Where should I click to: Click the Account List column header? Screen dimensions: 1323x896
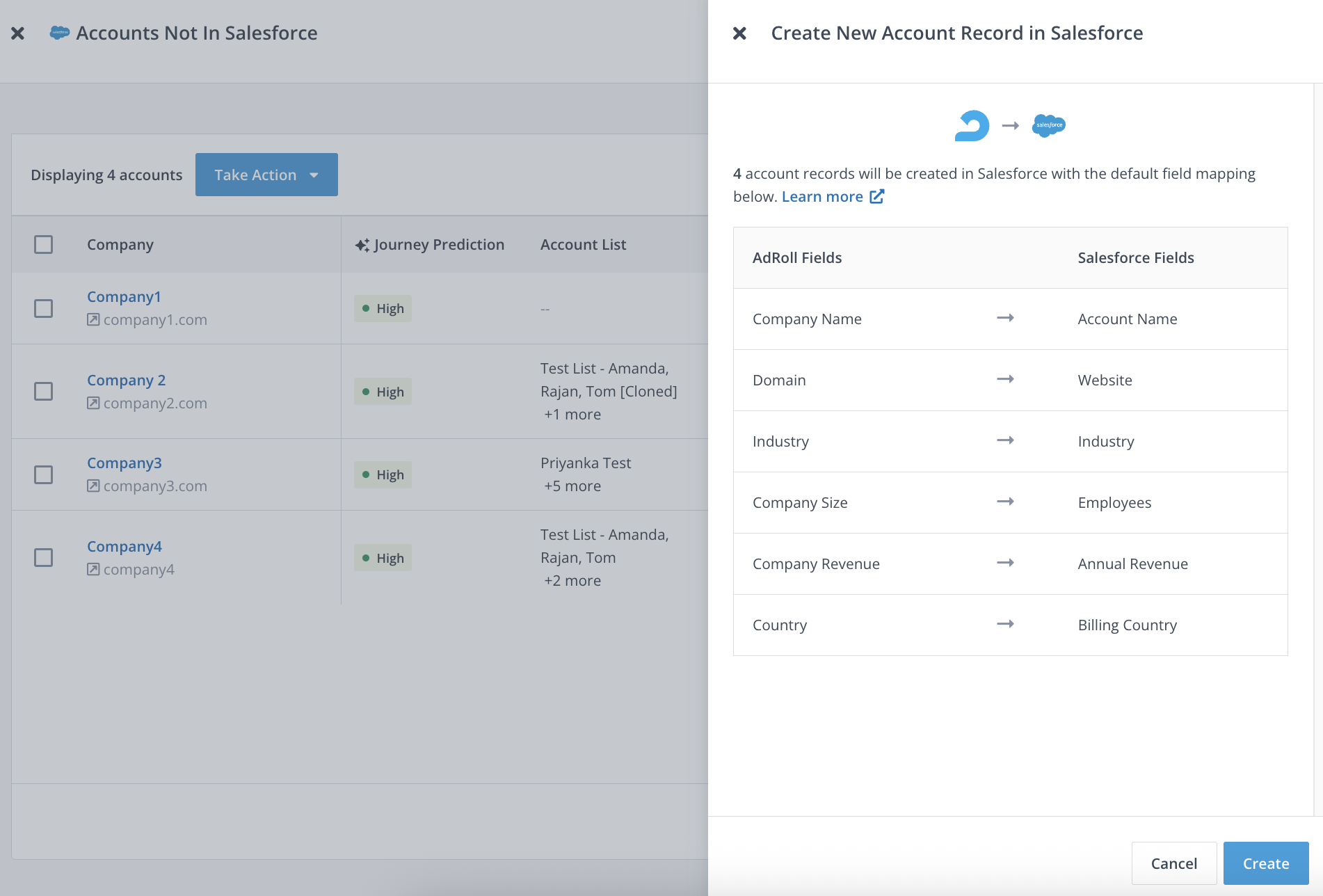584,245
